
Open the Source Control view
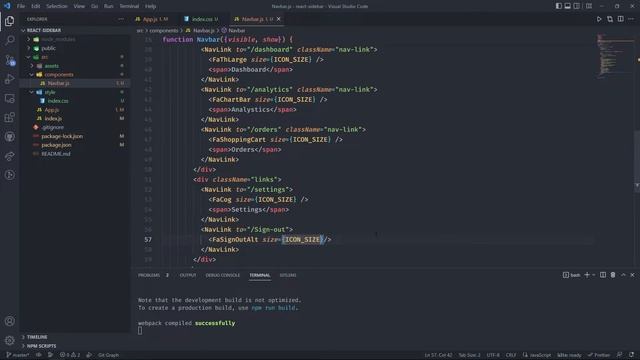(x=9, y=60)
